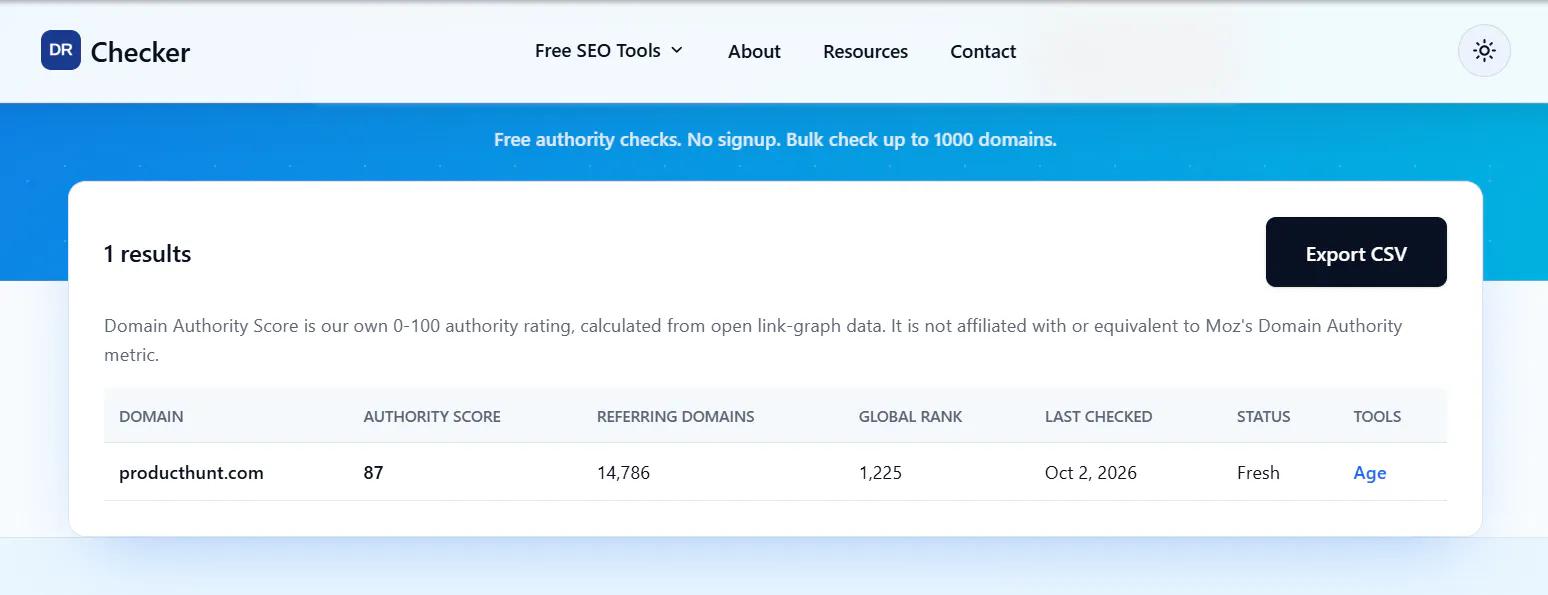Click the referring domains value 14,786
Viewport: 1548px width, 595px height.
[x=623, y=473]
